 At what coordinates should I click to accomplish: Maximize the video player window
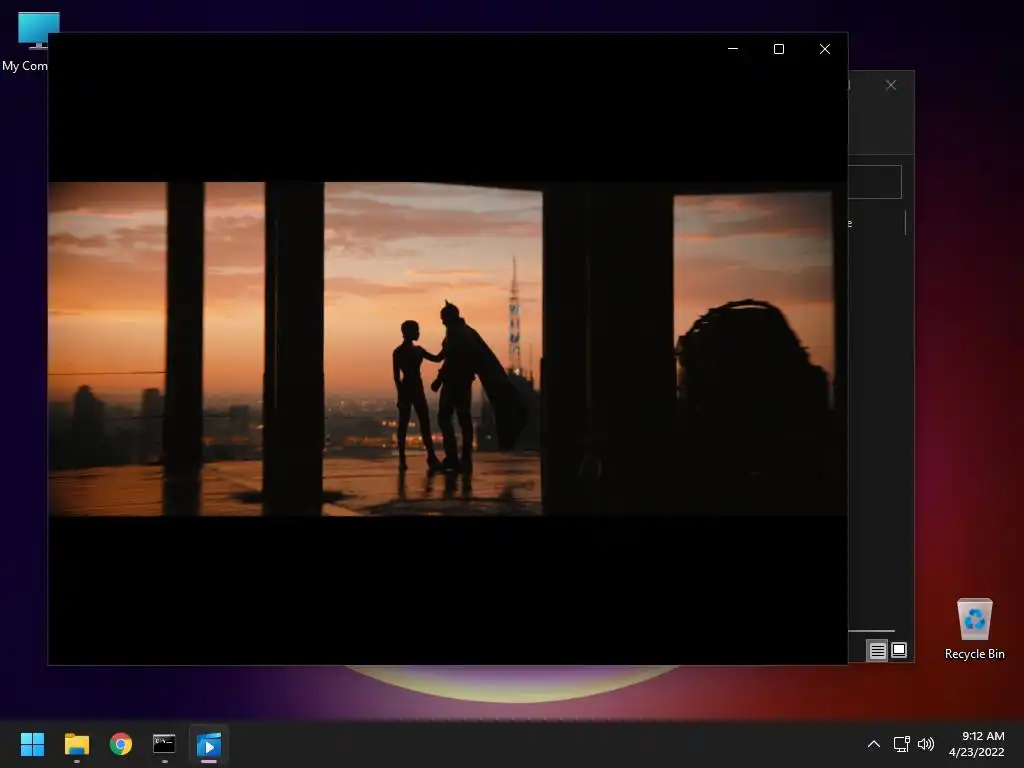coord(778,49)
